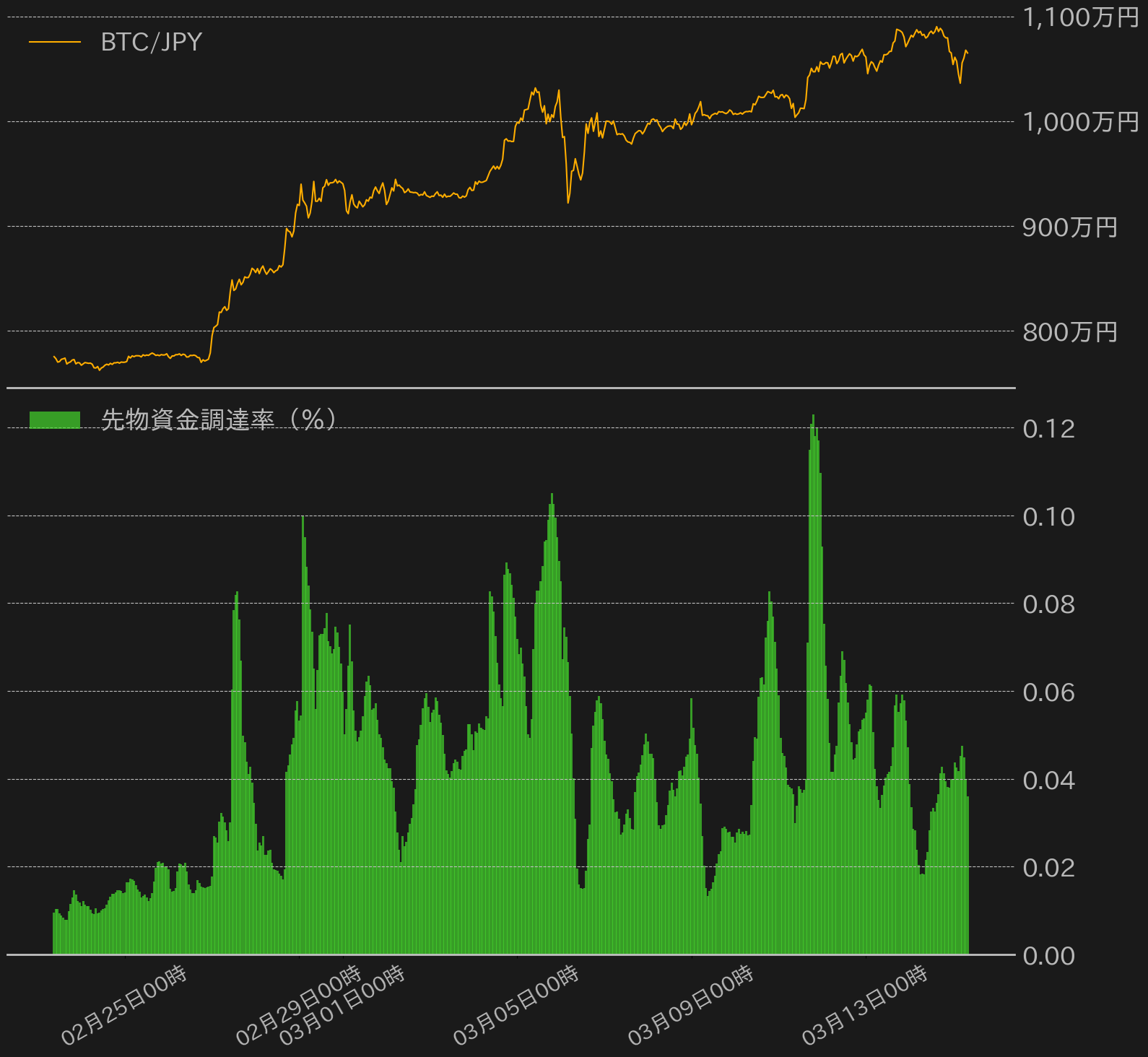Click the 0.08 funding rate axis label
1148x1057 pixels.
1048,604
